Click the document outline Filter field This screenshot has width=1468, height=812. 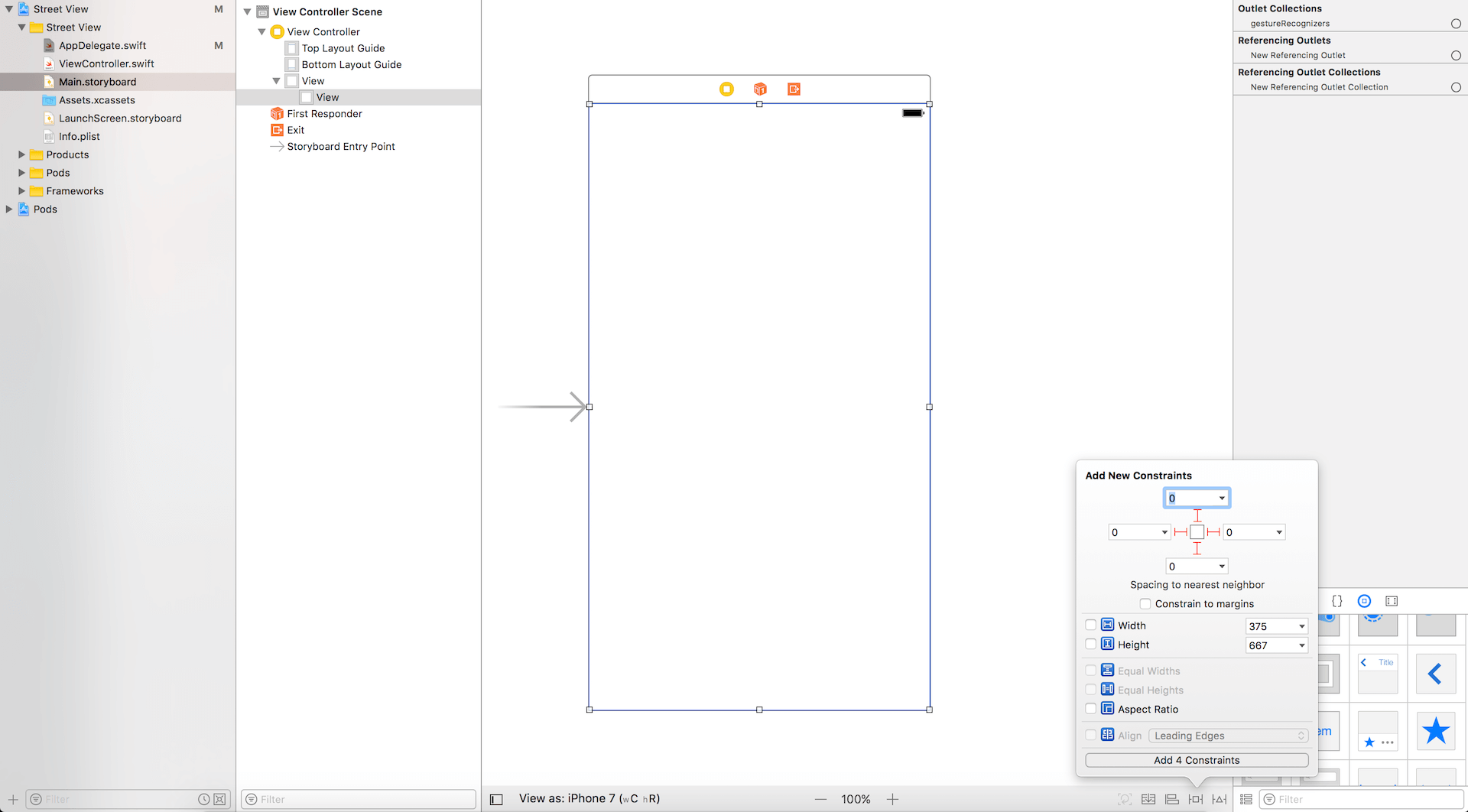click(x=359, y=799)
